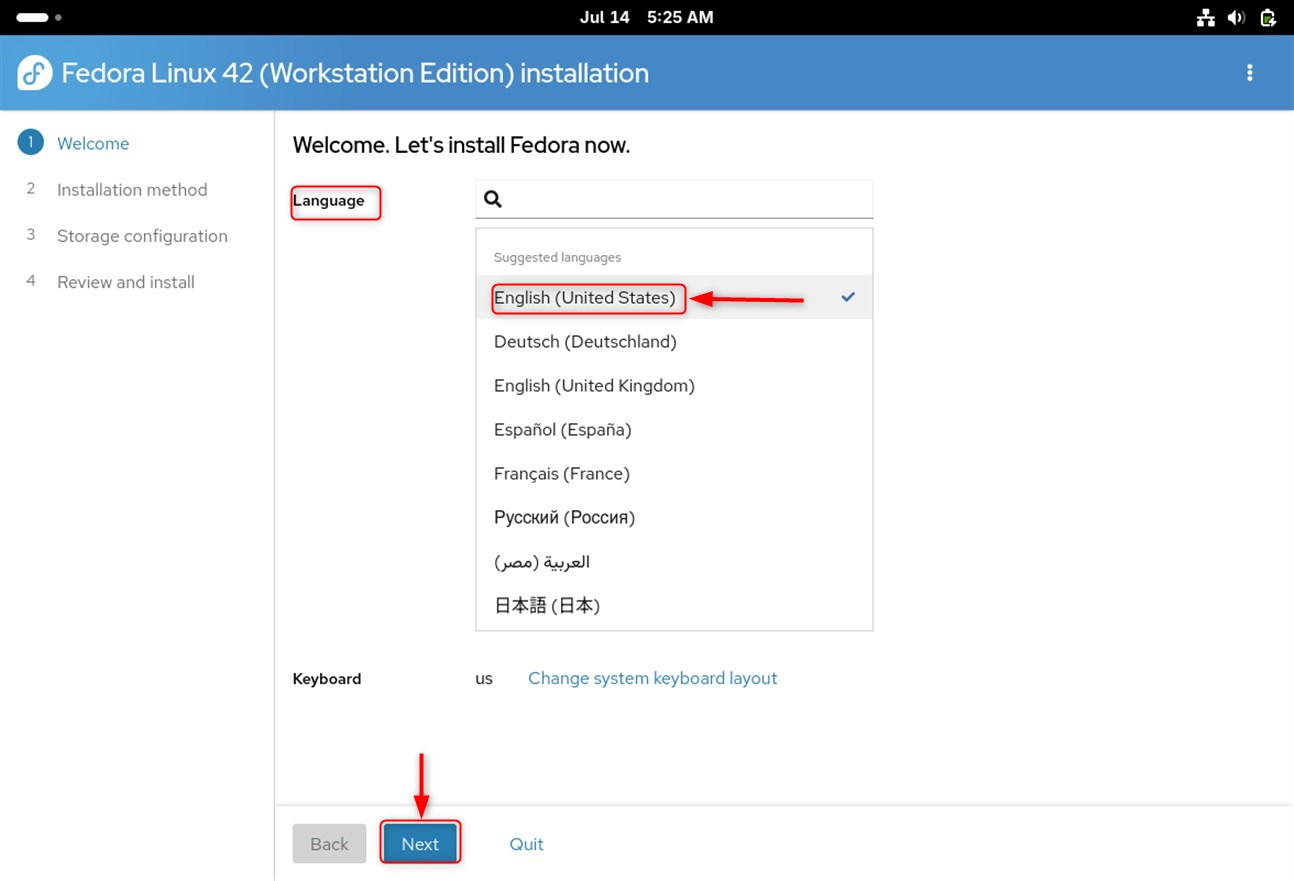1294x881 pixels.
Task: Click the Language label
Action: point(329,200)
